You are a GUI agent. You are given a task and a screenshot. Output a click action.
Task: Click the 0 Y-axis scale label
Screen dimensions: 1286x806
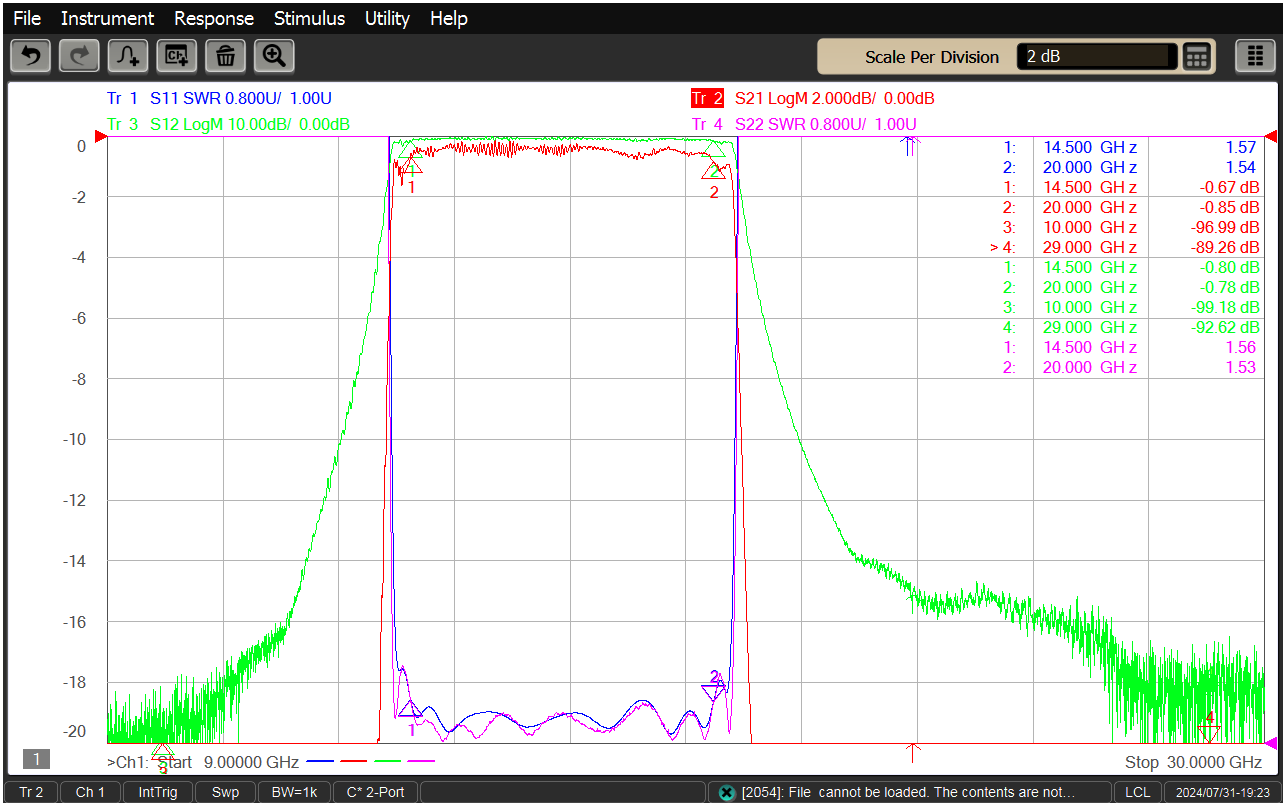click(x=81, y=146)
